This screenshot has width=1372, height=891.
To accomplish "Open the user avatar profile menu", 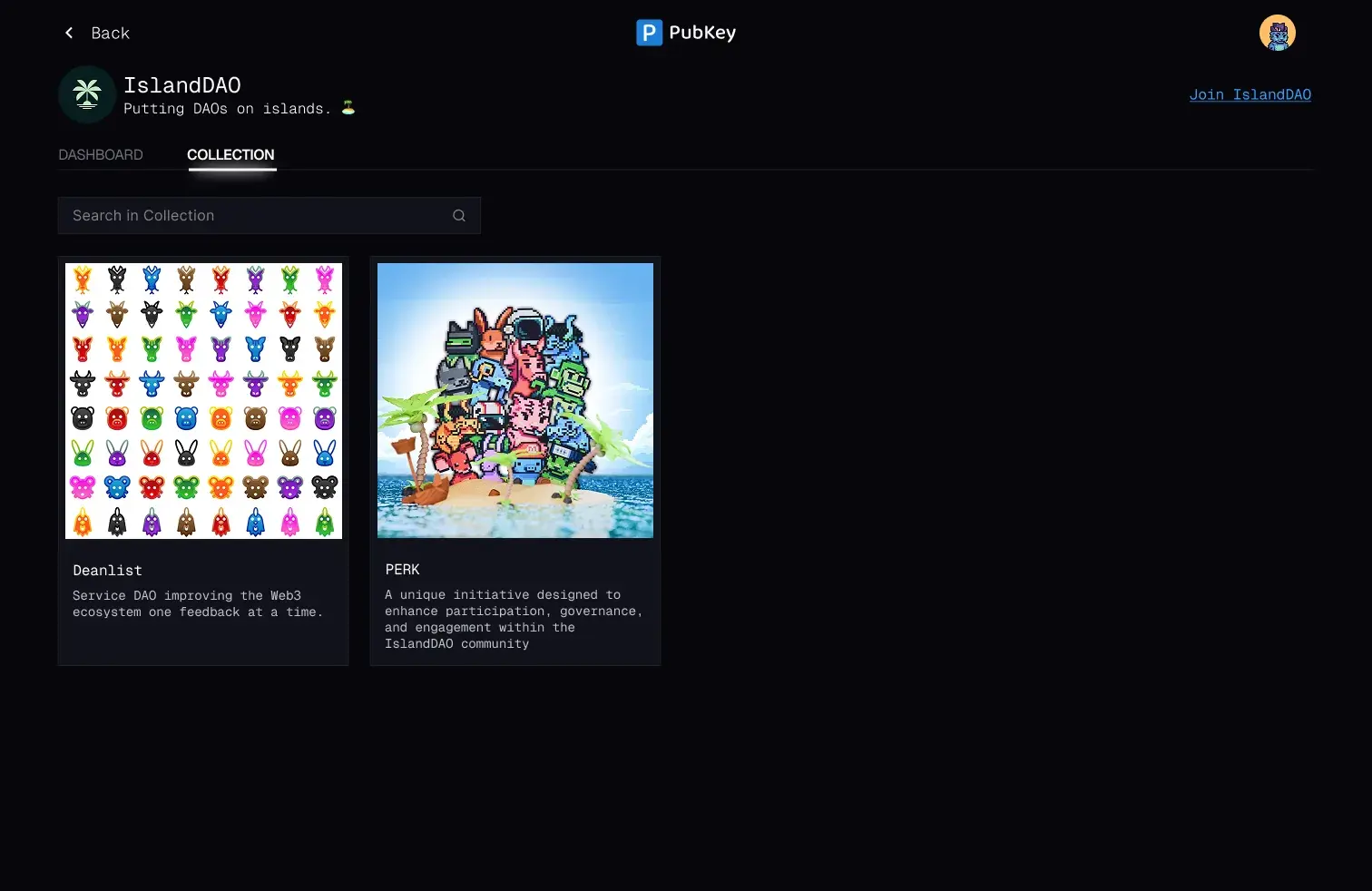I will (1277, 33).
